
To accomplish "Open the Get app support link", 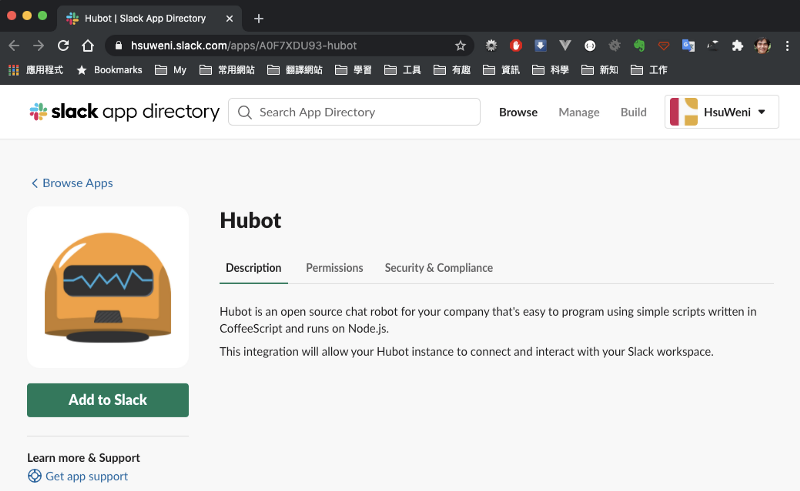I will 87,476.
